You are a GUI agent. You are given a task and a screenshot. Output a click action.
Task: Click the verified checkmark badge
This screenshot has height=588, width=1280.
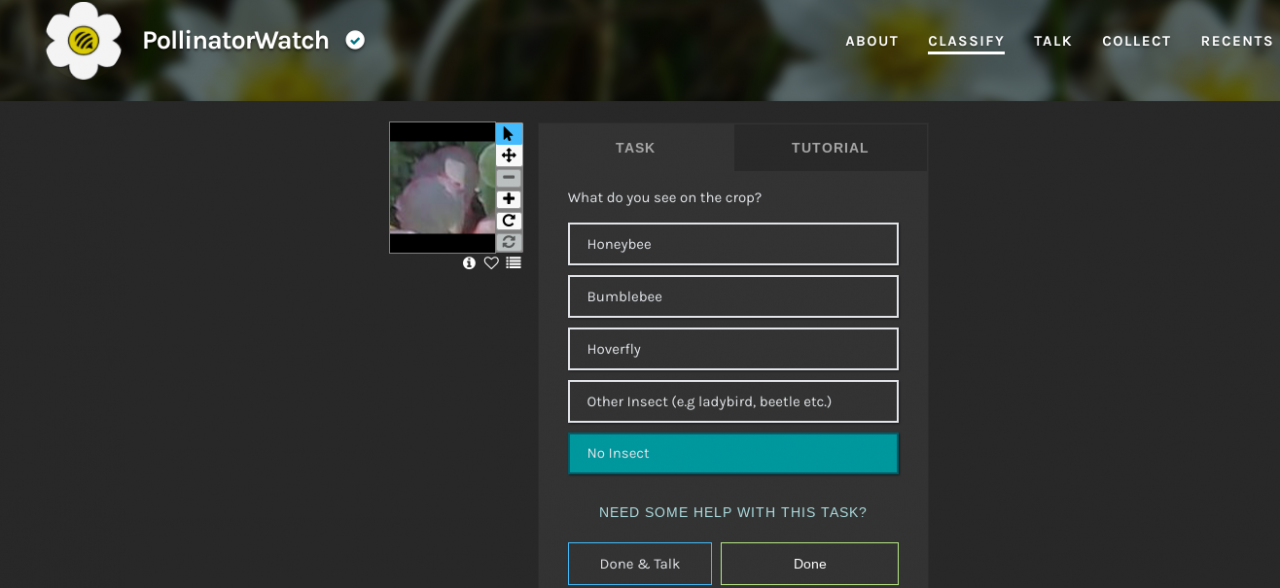(355, 40)
